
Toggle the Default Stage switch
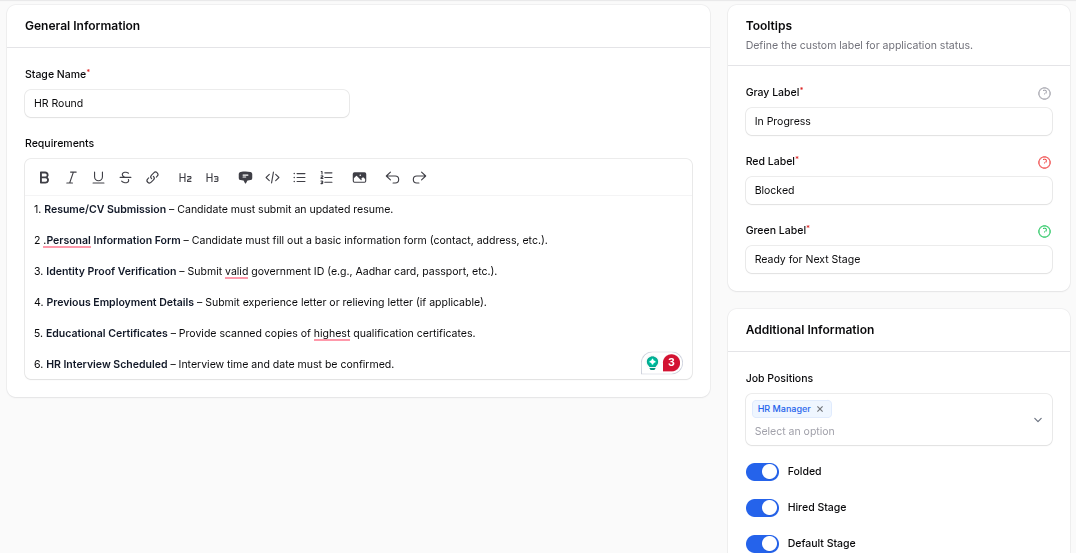click(762, 544)
